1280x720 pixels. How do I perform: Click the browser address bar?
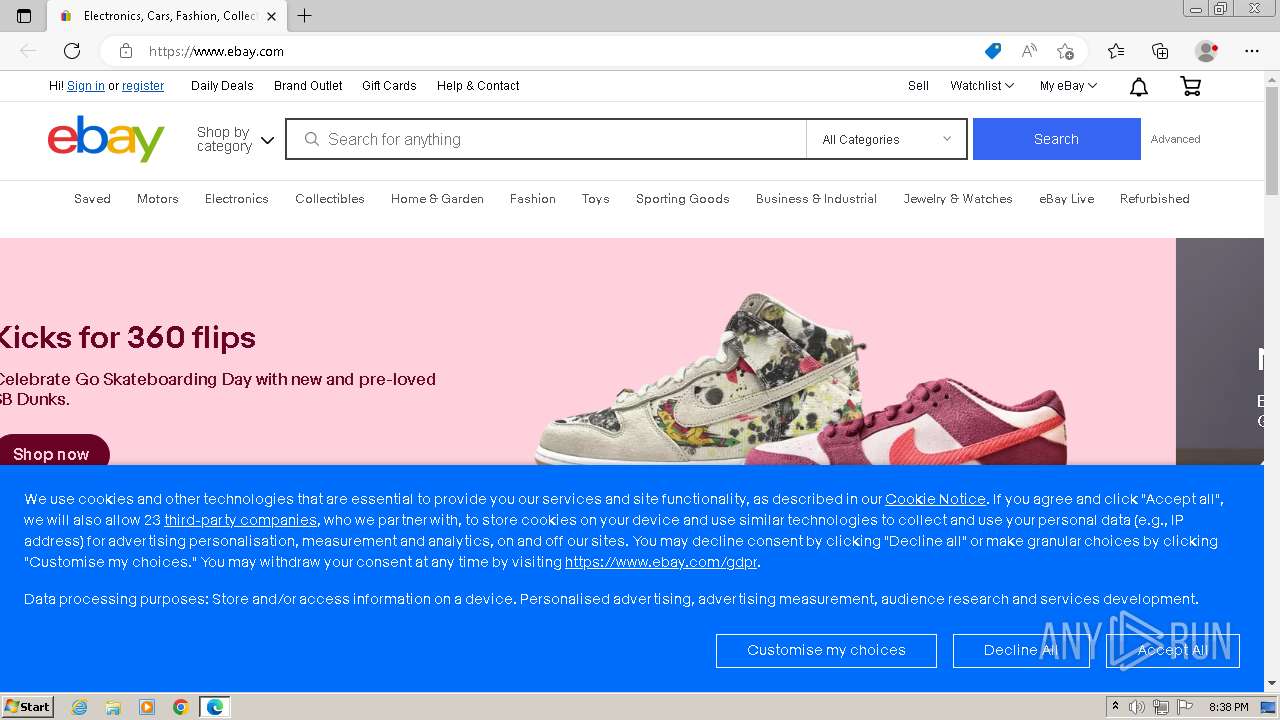[x=560, y=51]
